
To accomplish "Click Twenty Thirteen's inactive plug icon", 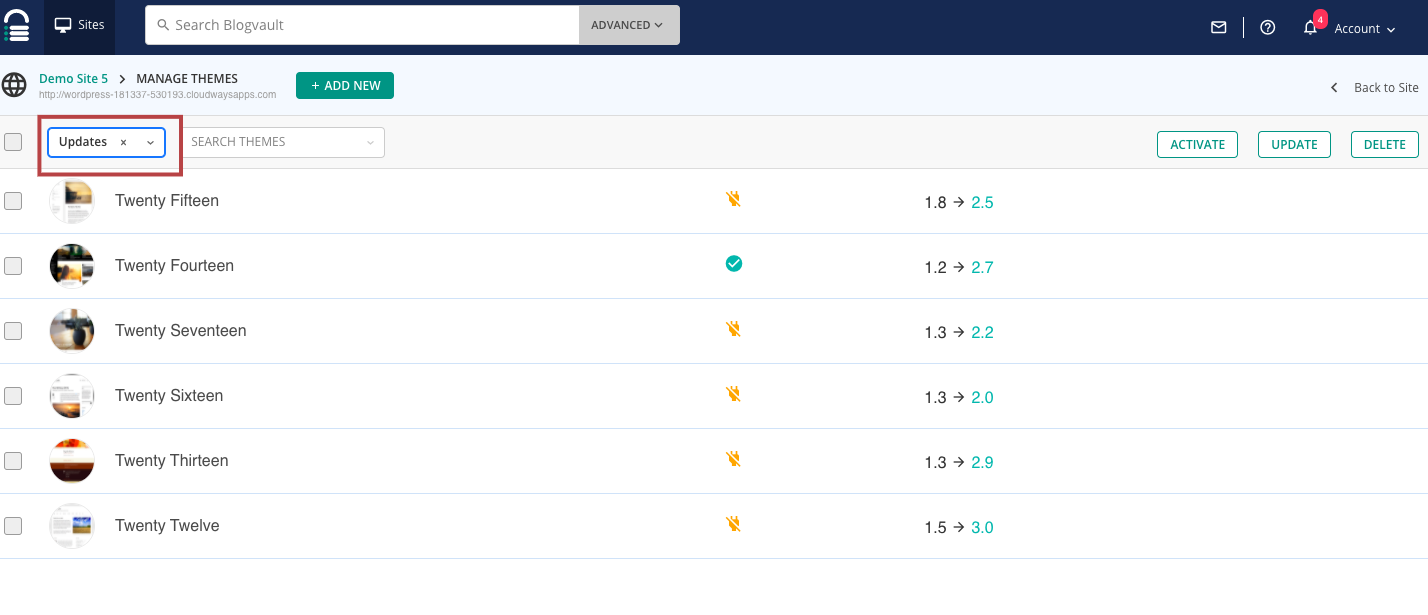I will tap(733, 459).
